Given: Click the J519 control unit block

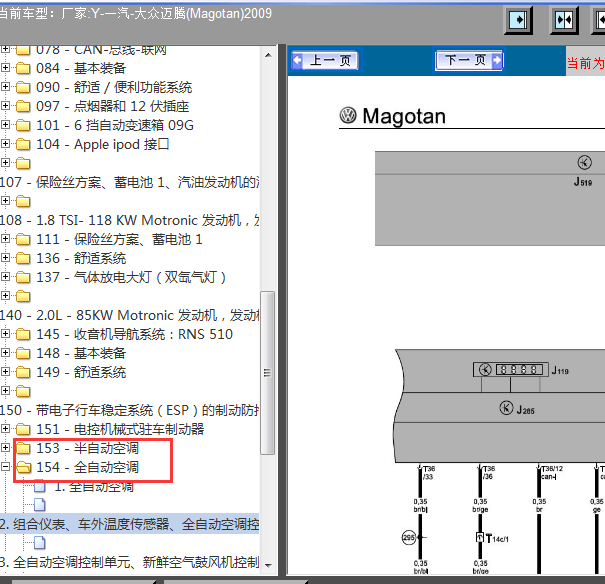Looking at the screenshot, I should 490,198.
